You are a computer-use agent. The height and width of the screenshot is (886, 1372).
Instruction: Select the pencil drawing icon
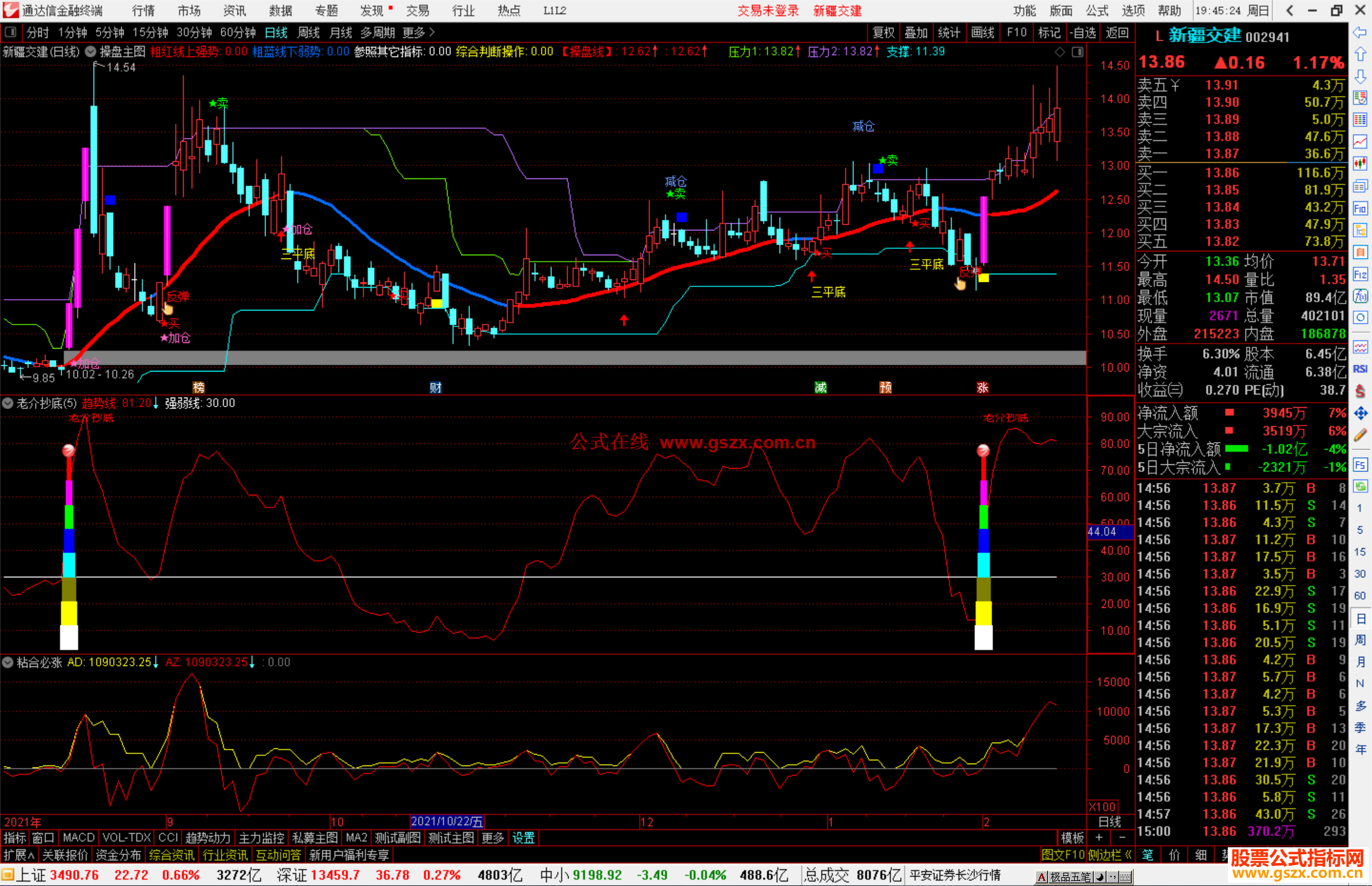(1360, 435)
